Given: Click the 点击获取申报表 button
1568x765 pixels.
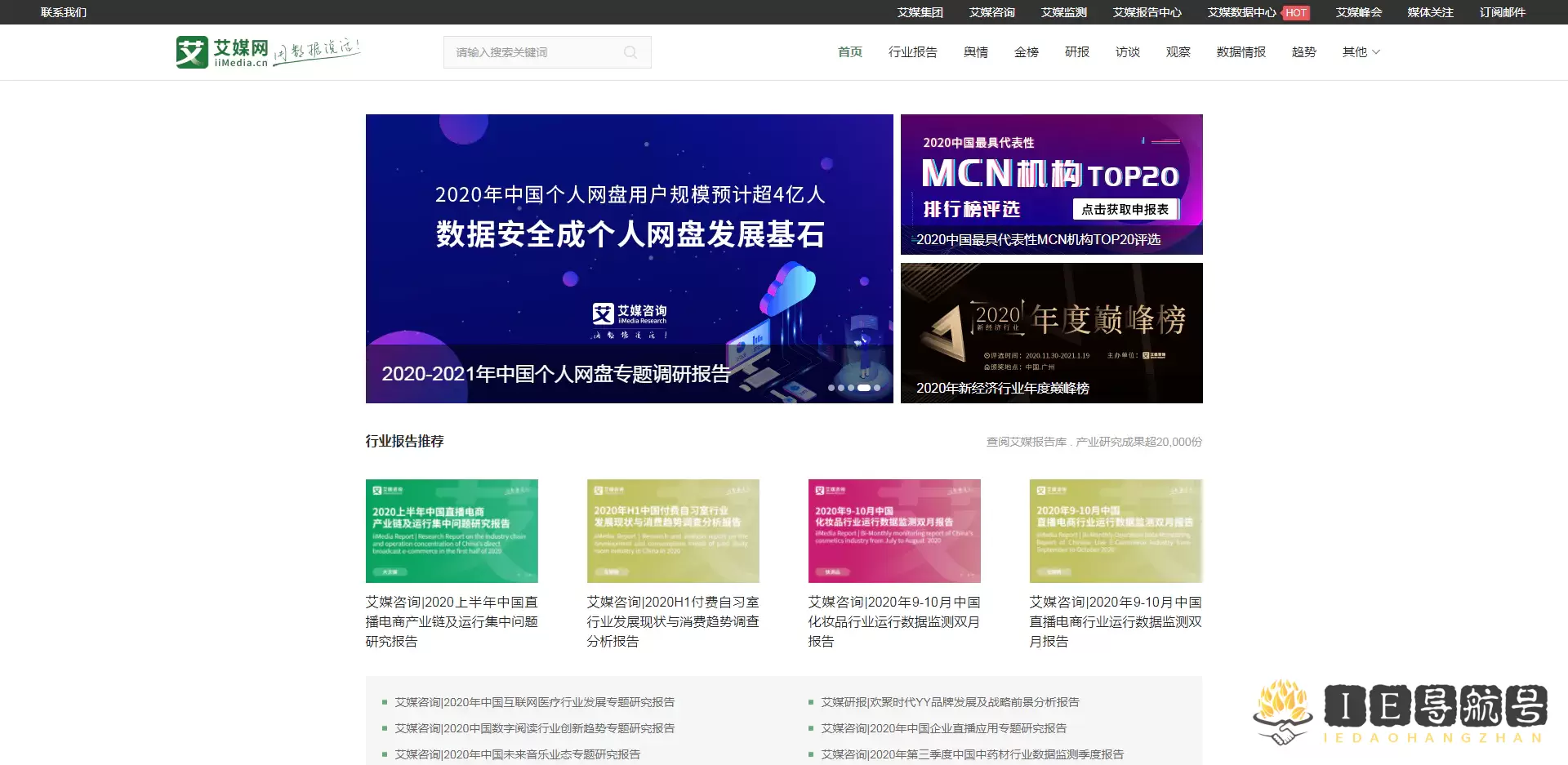Looking at the screenshot, I should pyautogui.click(x=1125, y=210).
